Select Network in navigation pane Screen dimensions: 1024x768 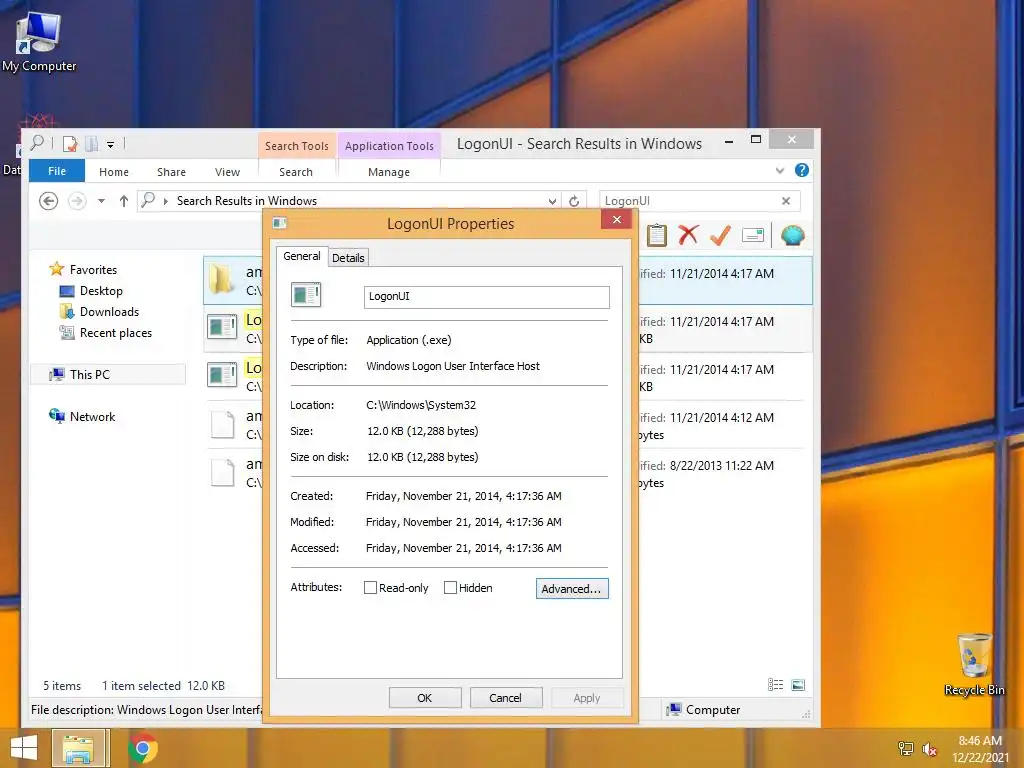(92, 417)
